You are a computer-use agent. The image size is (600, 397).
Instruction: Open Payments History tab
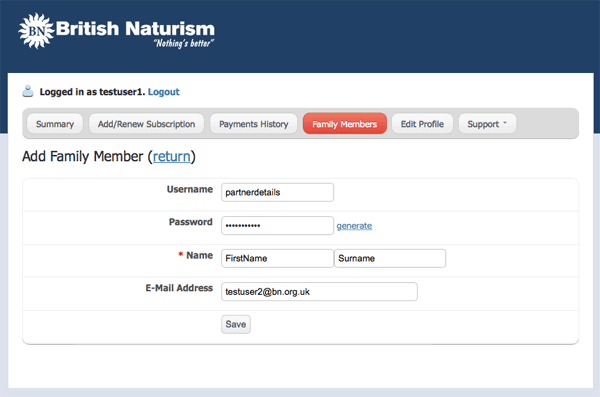click(x=253, y=124)
